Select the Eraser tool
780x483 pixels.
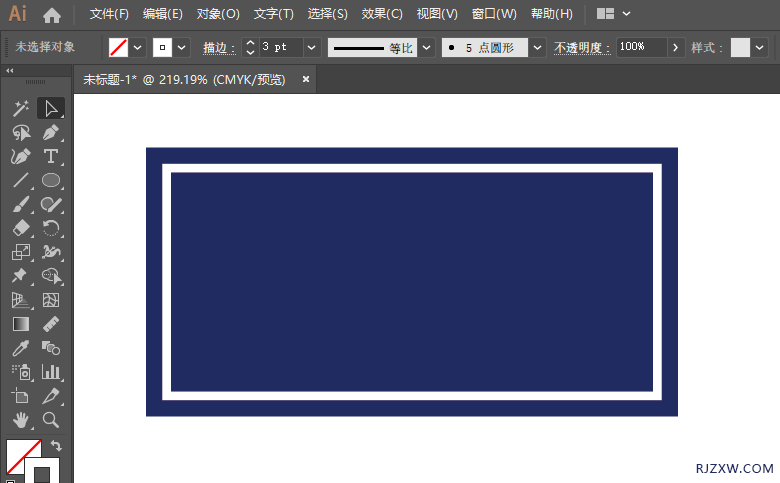click(x=20, y=228)
